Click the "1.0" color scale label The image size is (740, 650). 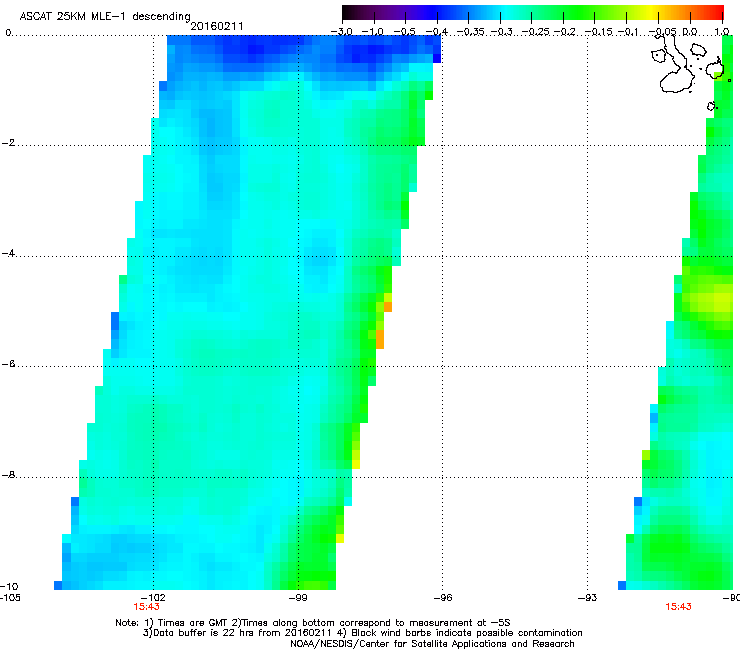[722, 32]
